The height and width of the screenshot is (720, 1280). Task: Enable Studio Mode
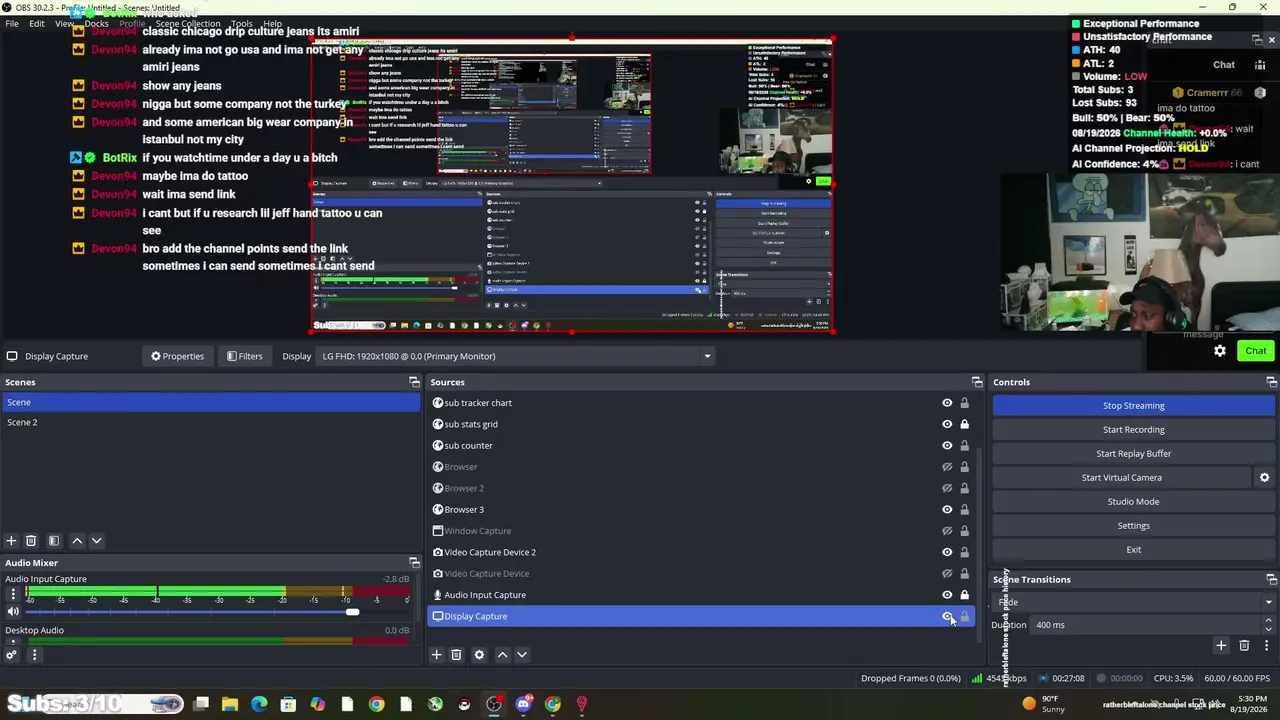(1134, 502)
